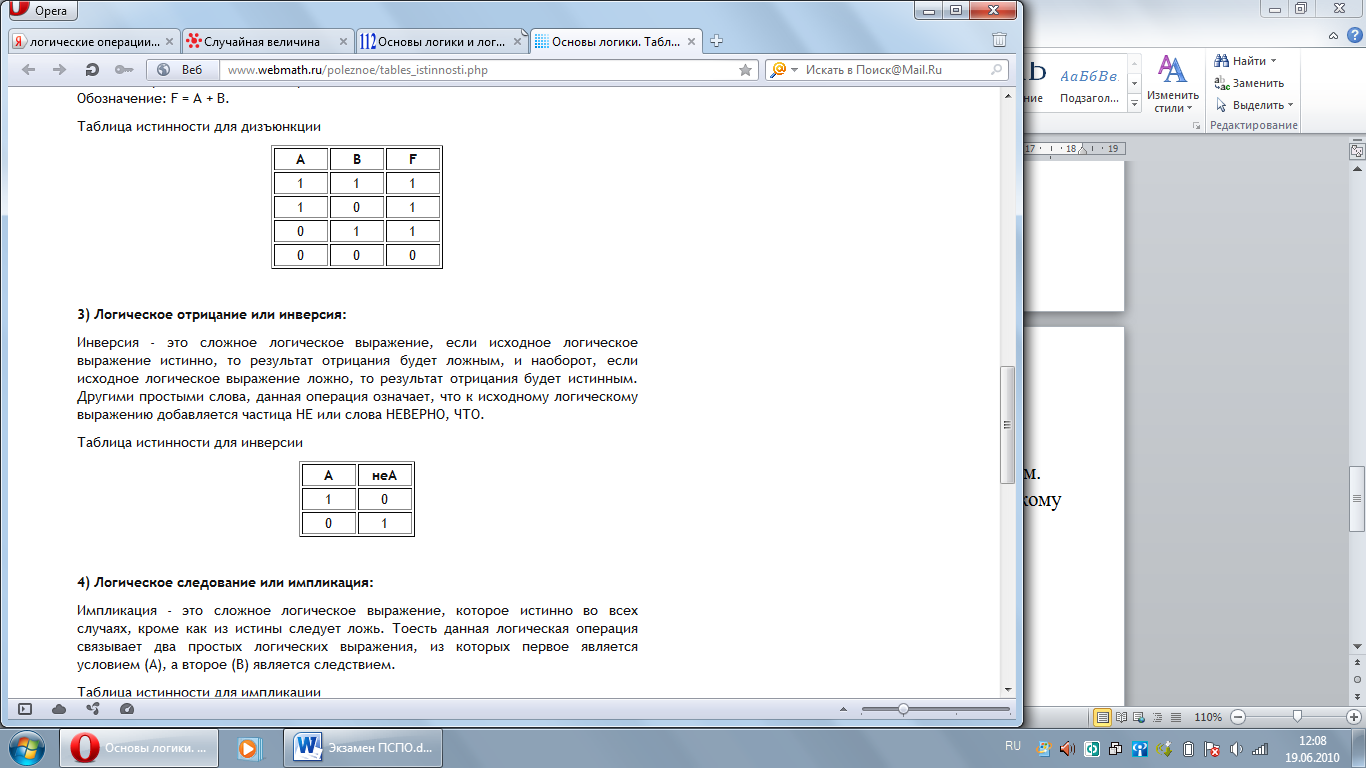
Task: Reload the current page
Action: 92,70
